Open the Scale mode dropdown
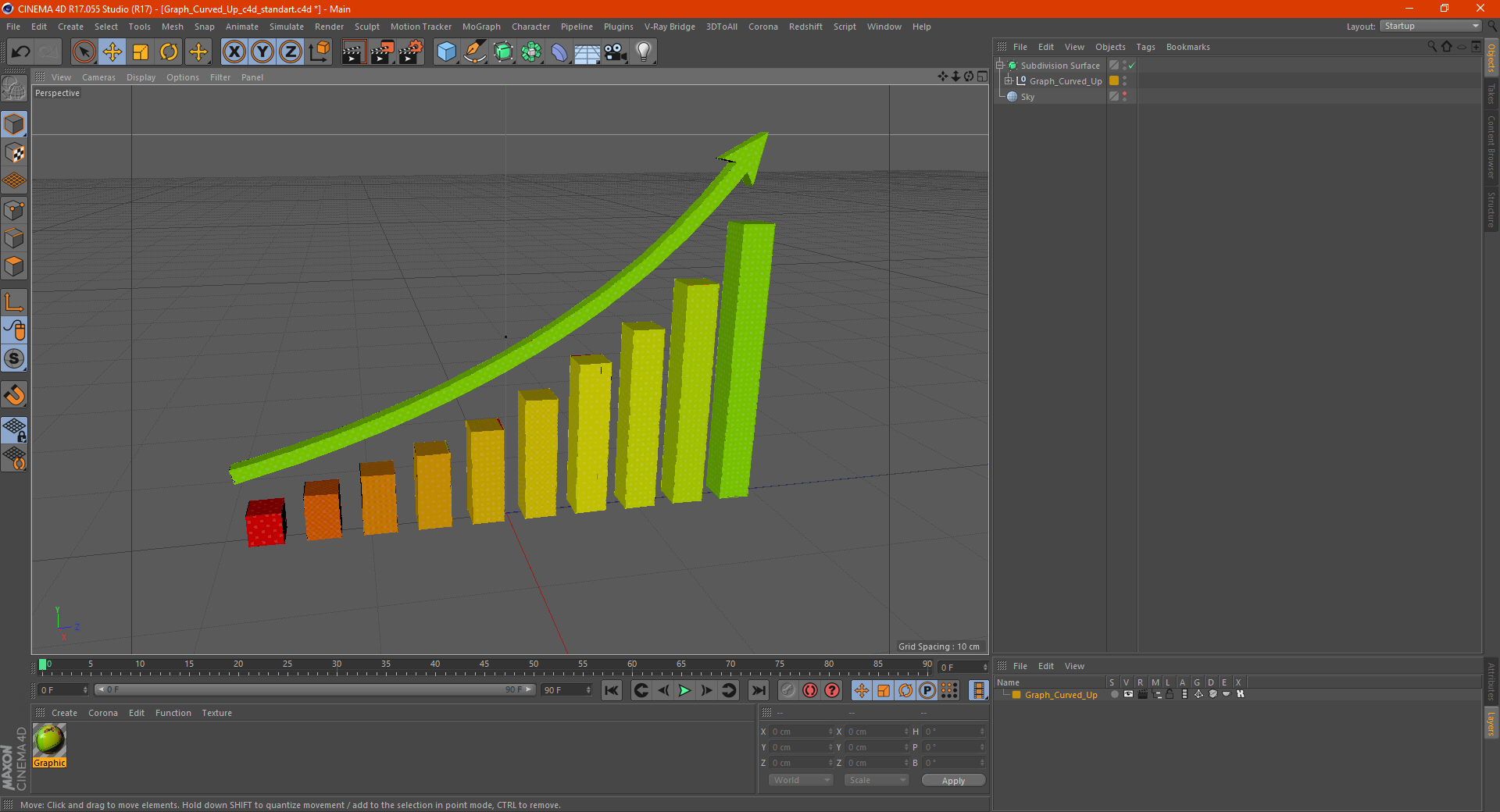Image resolution: width=1500 pixels, height=812 pixels. coord(877,780)
